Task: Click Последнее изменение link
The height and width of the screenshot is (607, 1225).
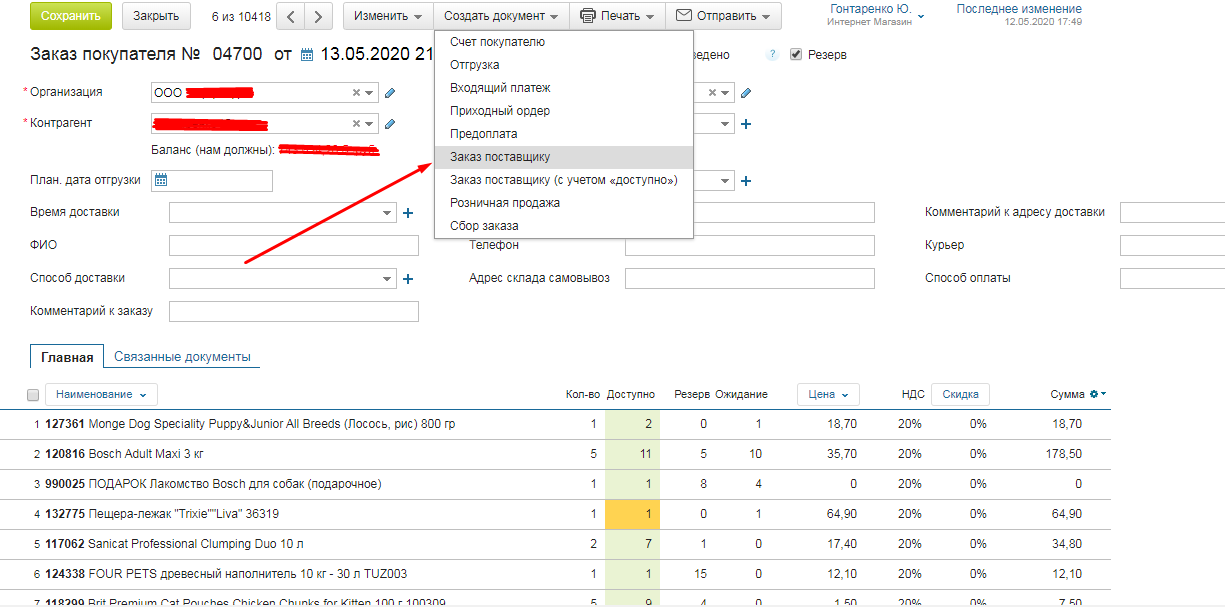Action: click(1019, 9)
